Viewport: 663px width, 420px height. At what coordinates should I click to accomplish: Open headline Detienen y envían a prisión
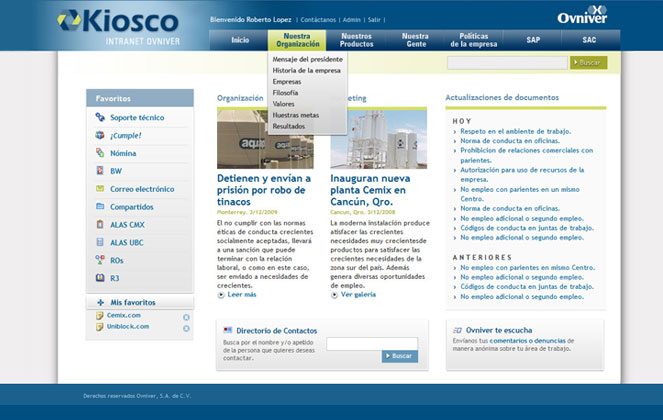[x=264, y=190]
